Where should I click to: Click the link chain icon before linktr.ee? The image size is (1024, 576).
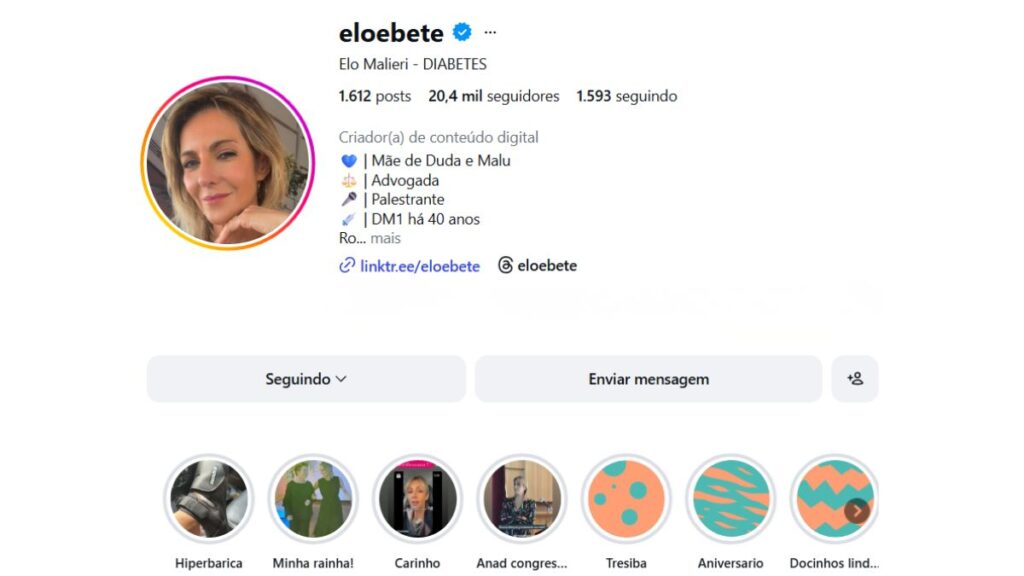point(347,265)
